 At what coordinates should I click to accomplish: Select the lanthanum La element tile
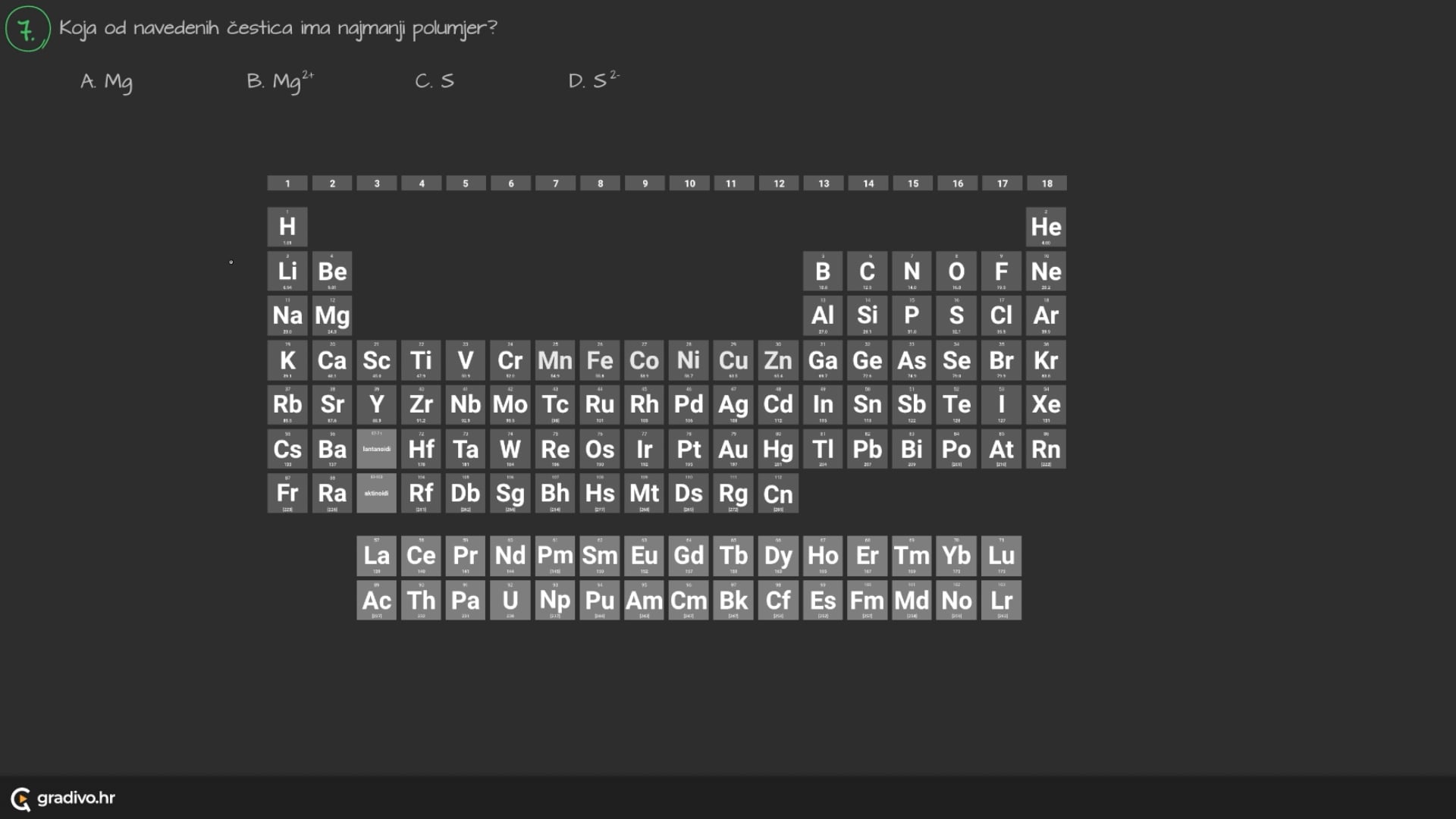(377, 555)
